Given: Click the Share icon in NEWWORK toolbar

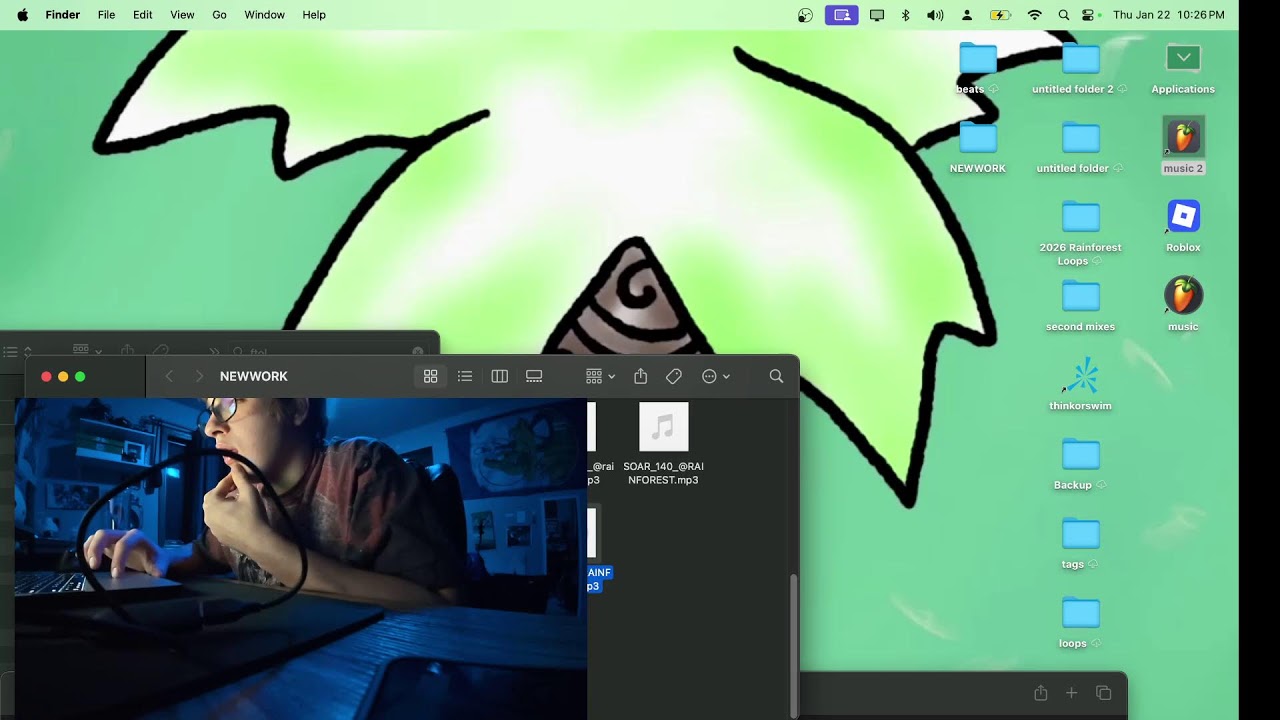Looking at the screenshot, I should tap(641, 376).
